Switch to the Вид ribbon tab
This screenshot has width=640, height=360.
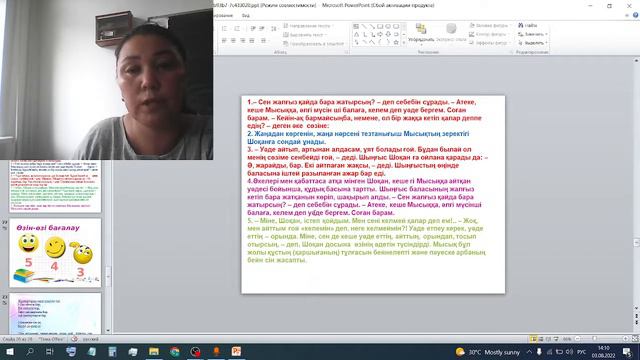pos(245,16)
